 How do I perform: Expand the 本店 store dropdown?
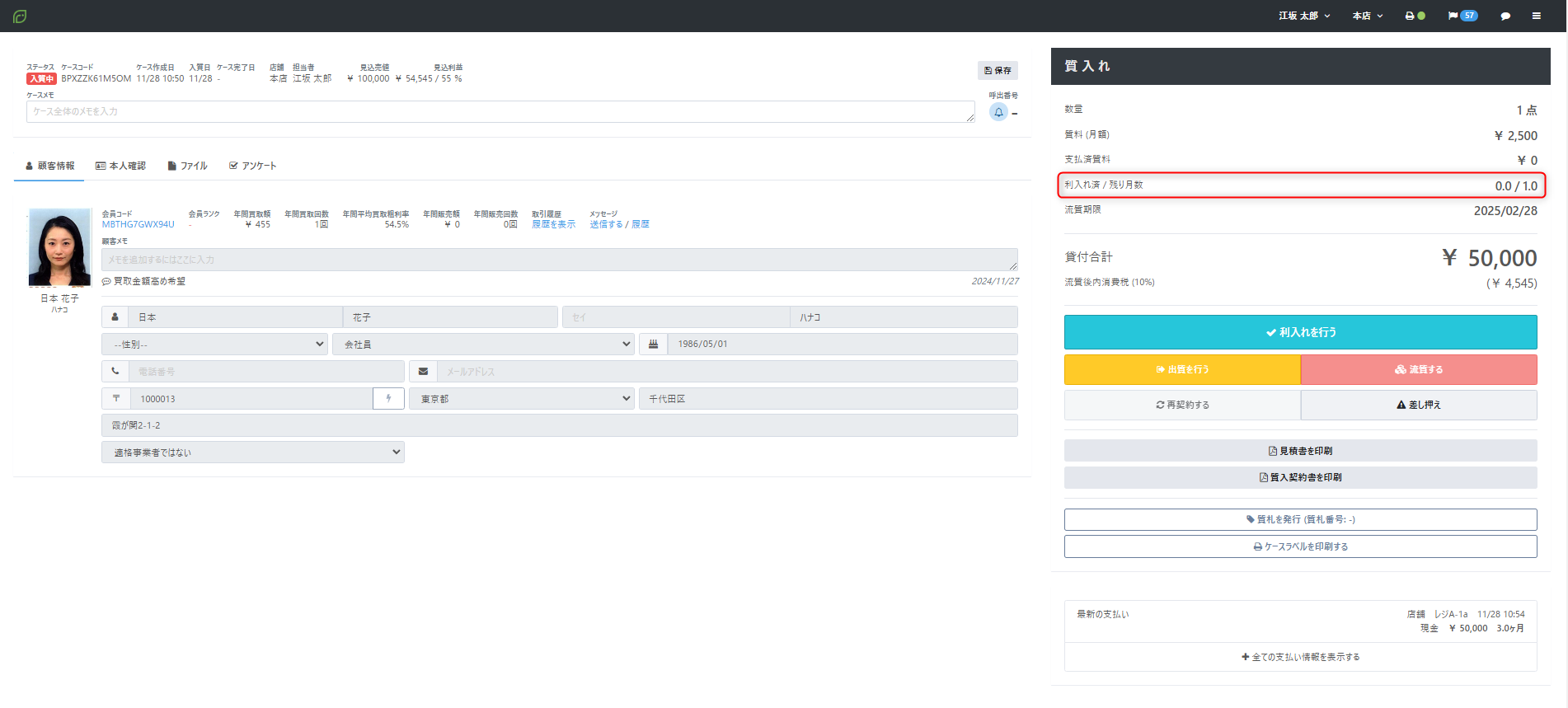pos(1368,16)
